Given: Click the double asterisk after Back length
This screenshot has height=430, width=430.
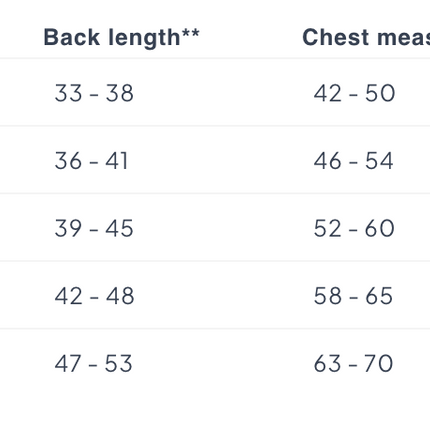Looking at the screenshot, I should coord(191,33).
